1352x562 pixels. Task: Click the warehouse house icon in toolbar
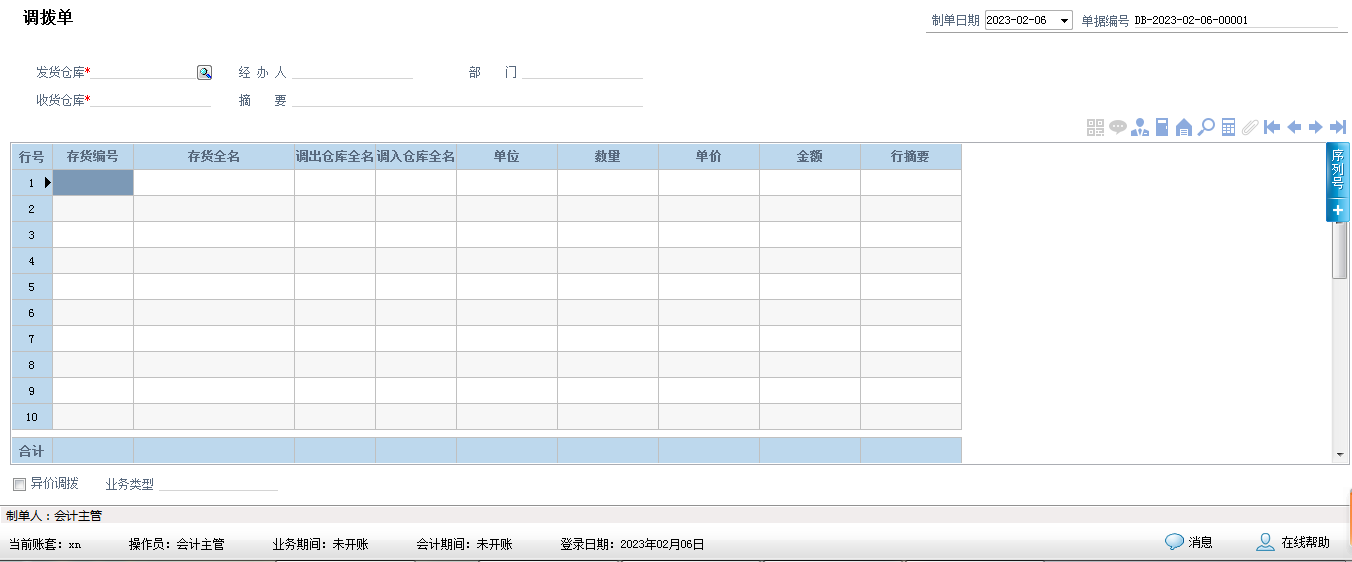tap(1184, 127)
